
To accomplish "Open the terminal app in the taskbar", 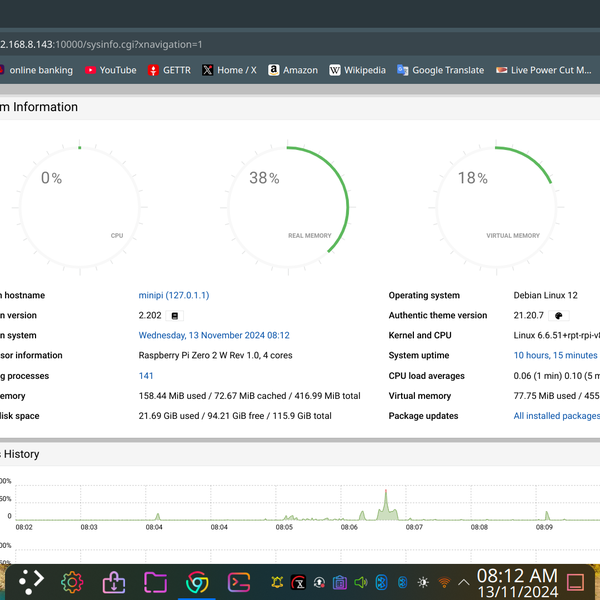I will pyautogui.click(x=238, y=581).
